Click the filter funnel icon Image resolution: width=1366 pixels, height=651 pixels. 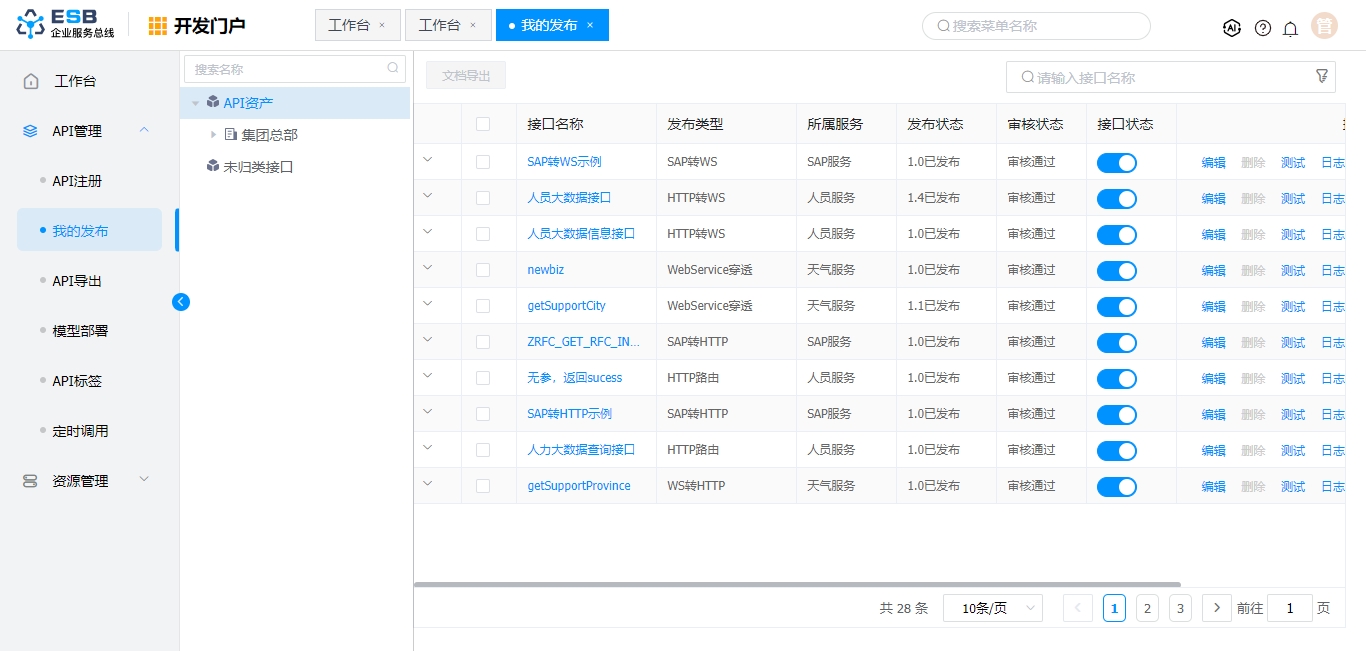click(x=1321, y=76)
